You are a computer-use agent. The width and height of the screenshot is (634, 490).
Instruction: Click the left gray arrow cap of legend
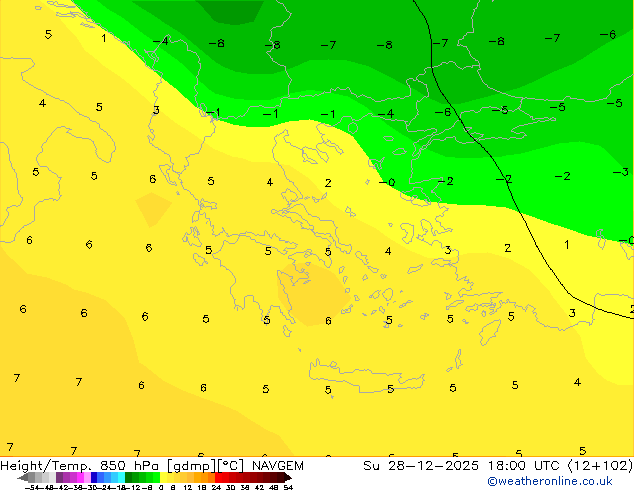tap(23, 478)
